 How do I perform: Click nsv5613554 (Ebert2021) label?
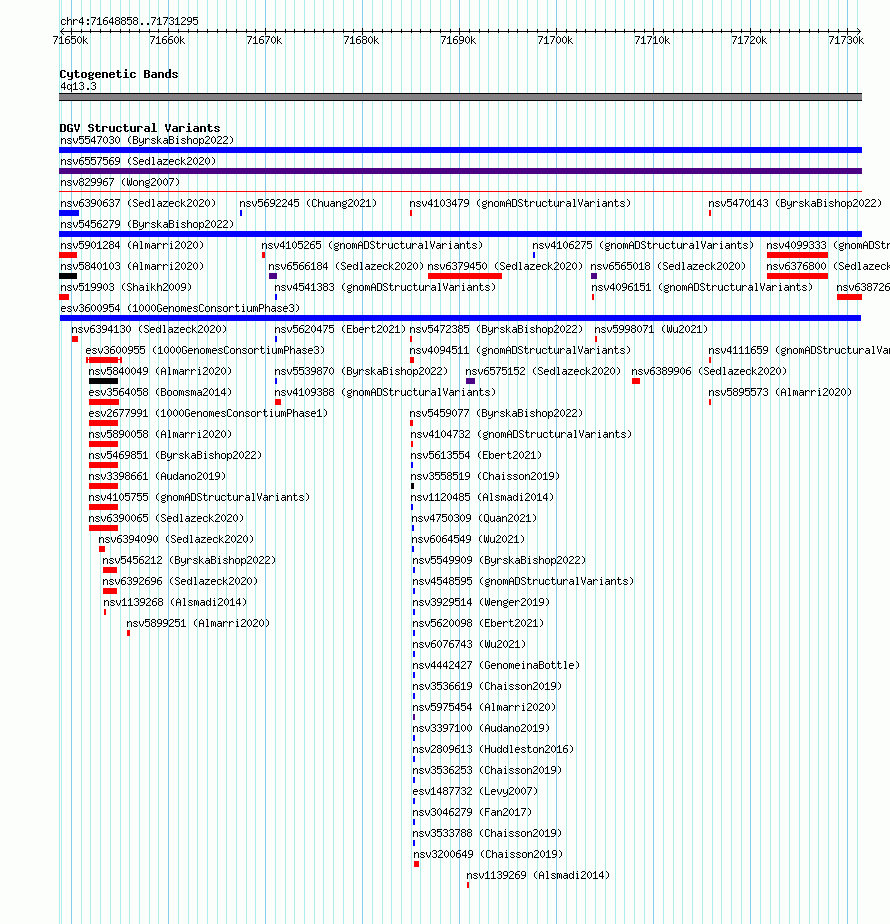point(476,456)
